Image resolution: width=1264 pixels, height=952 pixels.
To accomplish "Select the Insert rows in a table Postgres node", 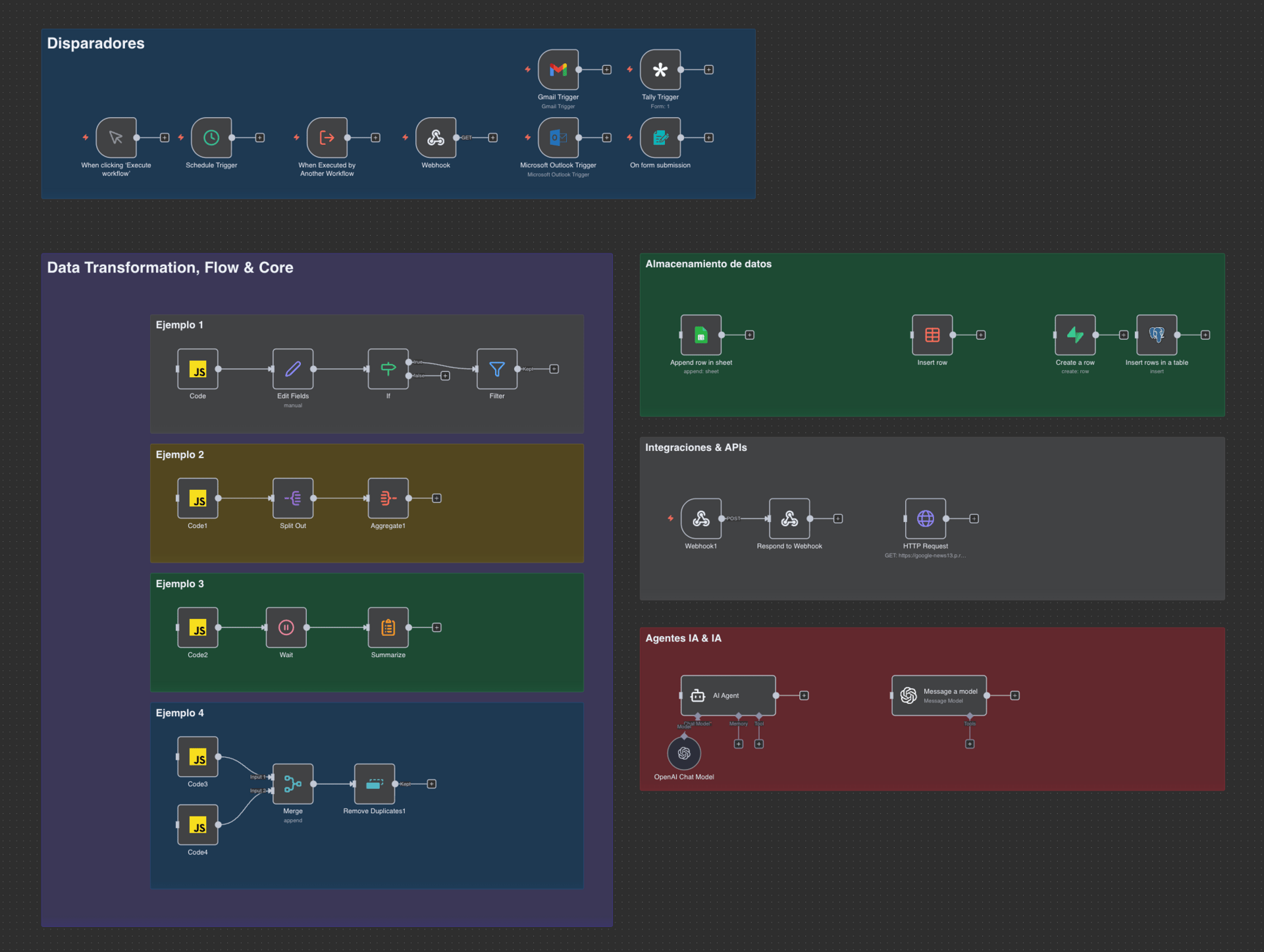I will [1157, 335].
